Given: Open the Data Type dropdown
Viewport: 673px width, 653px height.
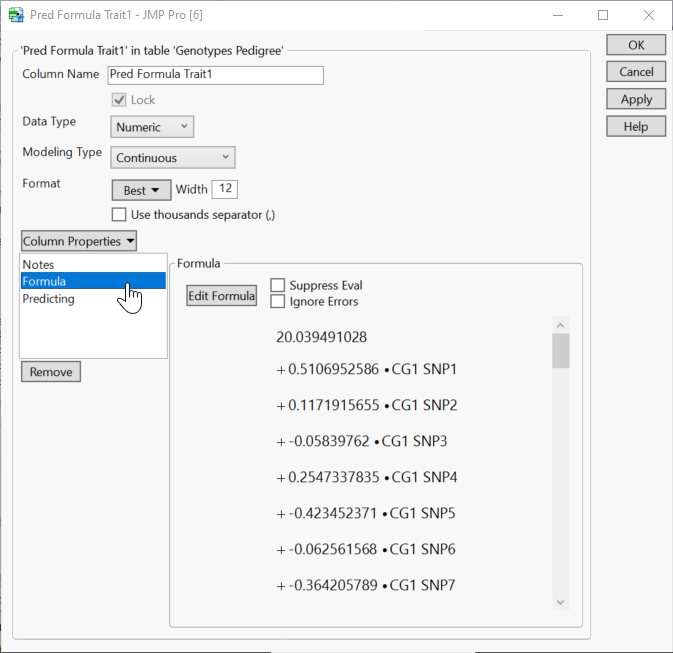Looking at the screenshot, I should click(x=152, y=127).
